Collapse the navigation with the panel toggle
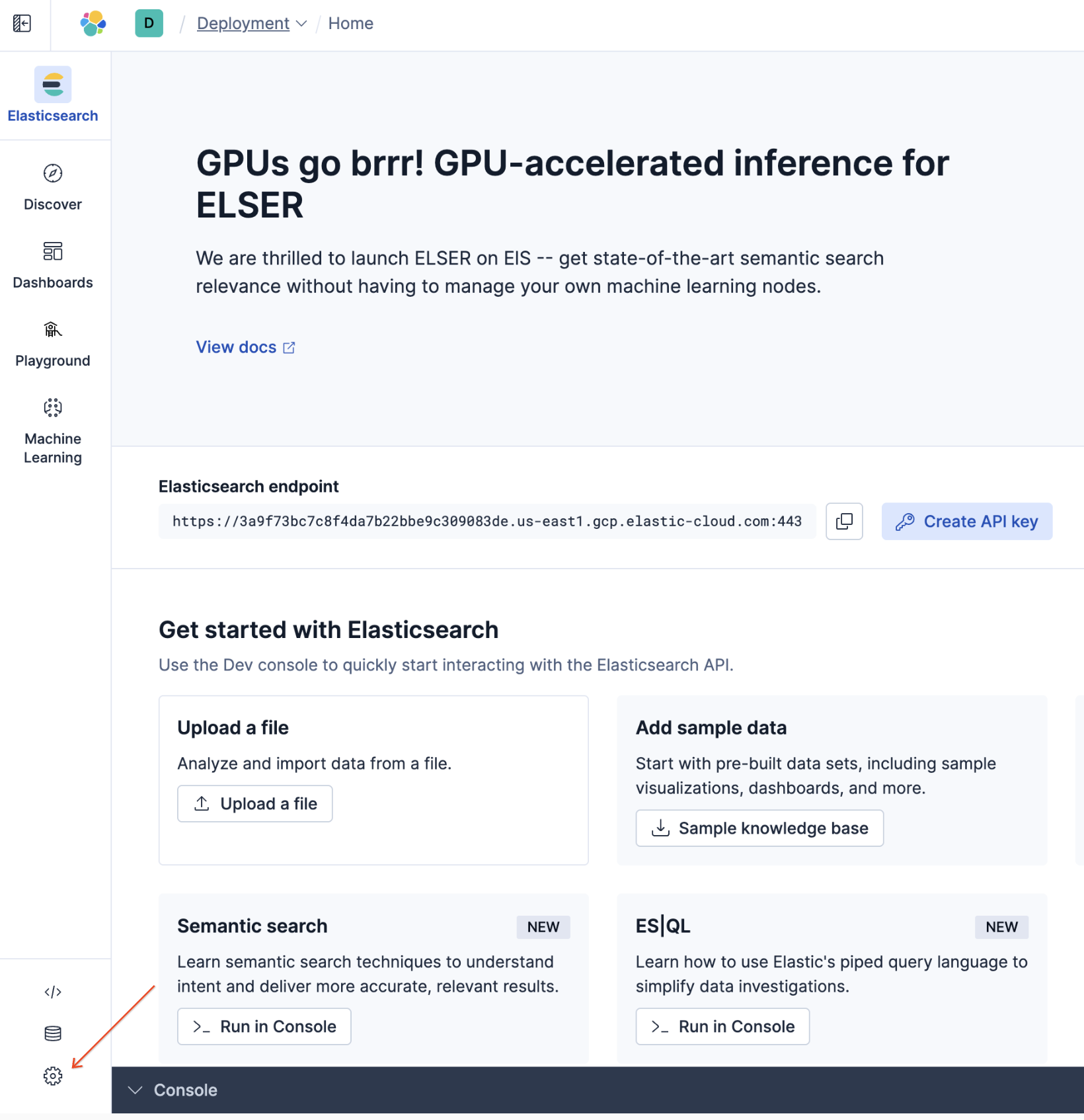This screenshot has height=1120, width=1084. (x=22, y=23)
